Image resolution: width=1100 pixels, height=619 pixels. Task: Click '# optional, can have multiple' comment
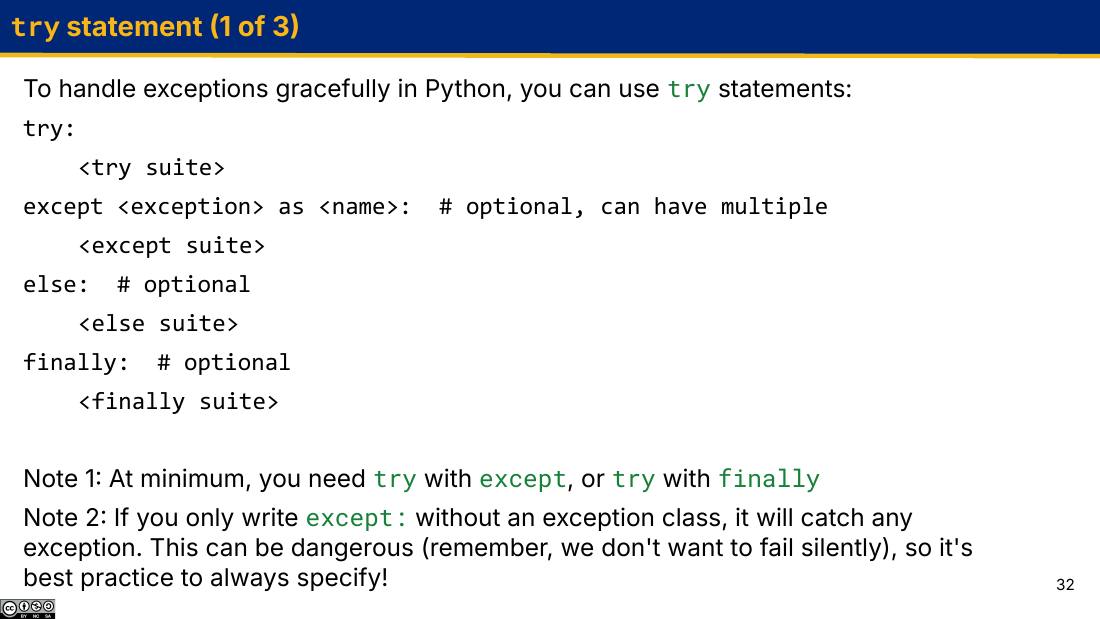click(633, 207)
